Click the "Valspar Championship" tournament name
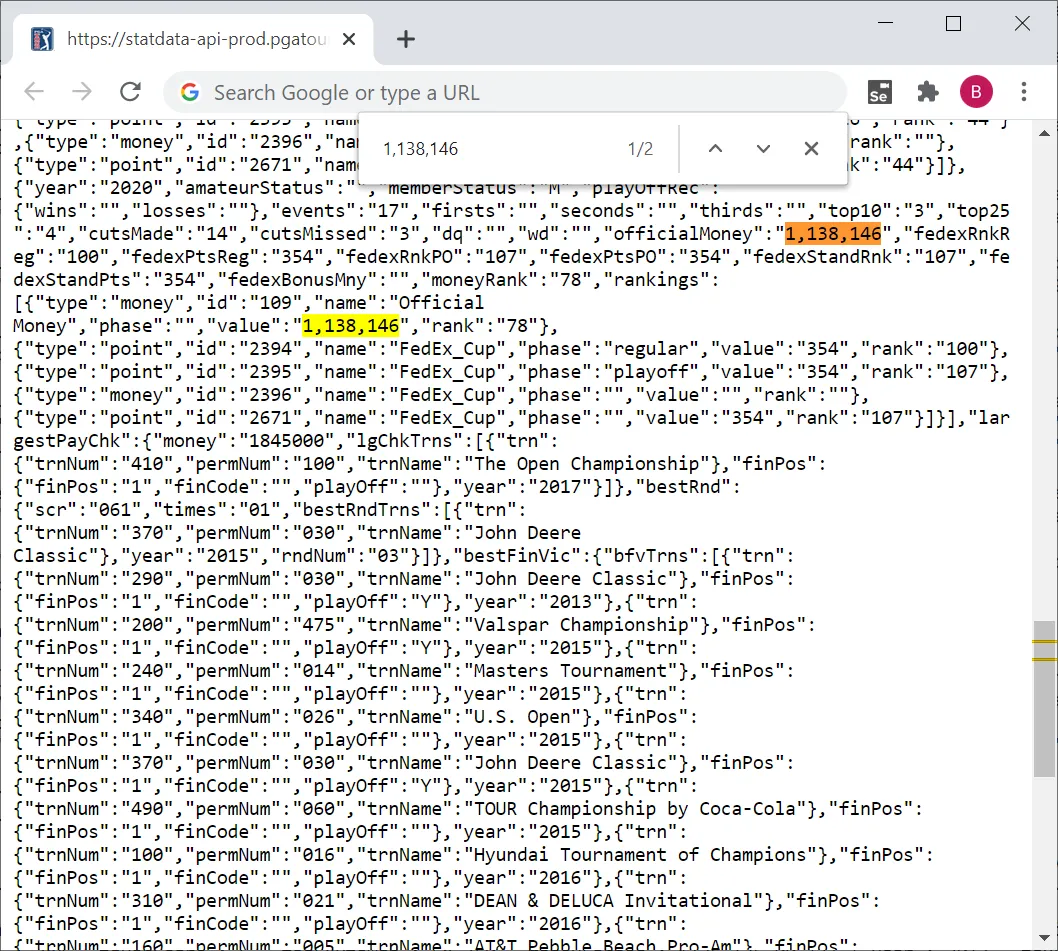1058x951 pixels. 581,624
